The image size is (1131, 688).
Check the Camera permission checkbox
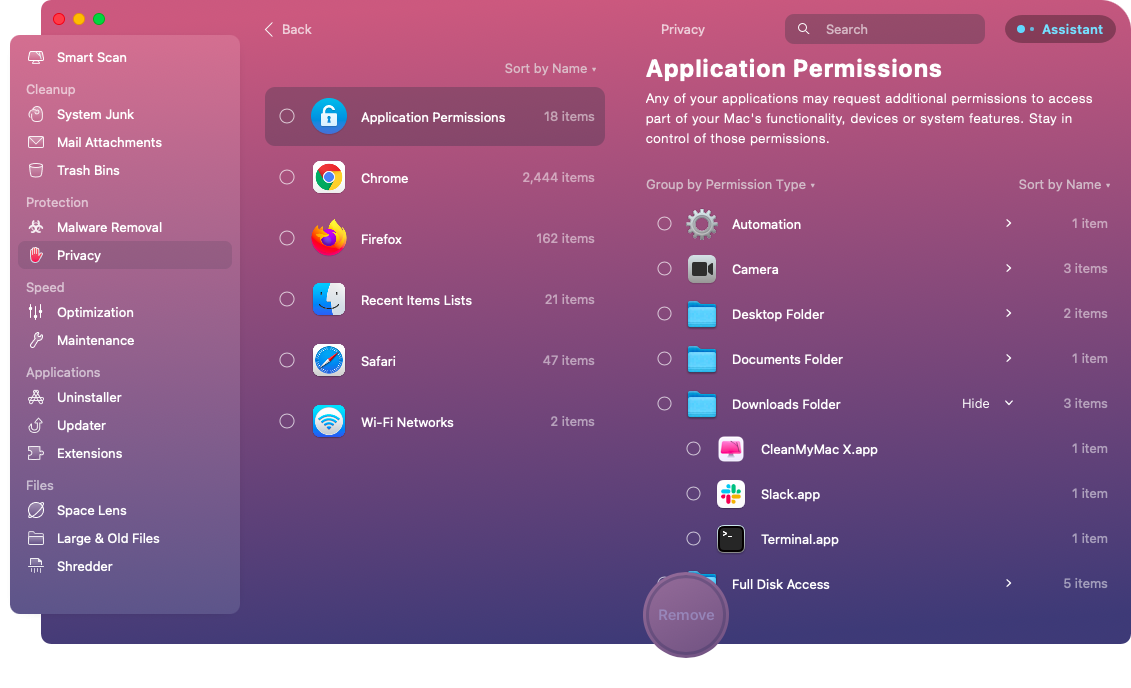664,269
